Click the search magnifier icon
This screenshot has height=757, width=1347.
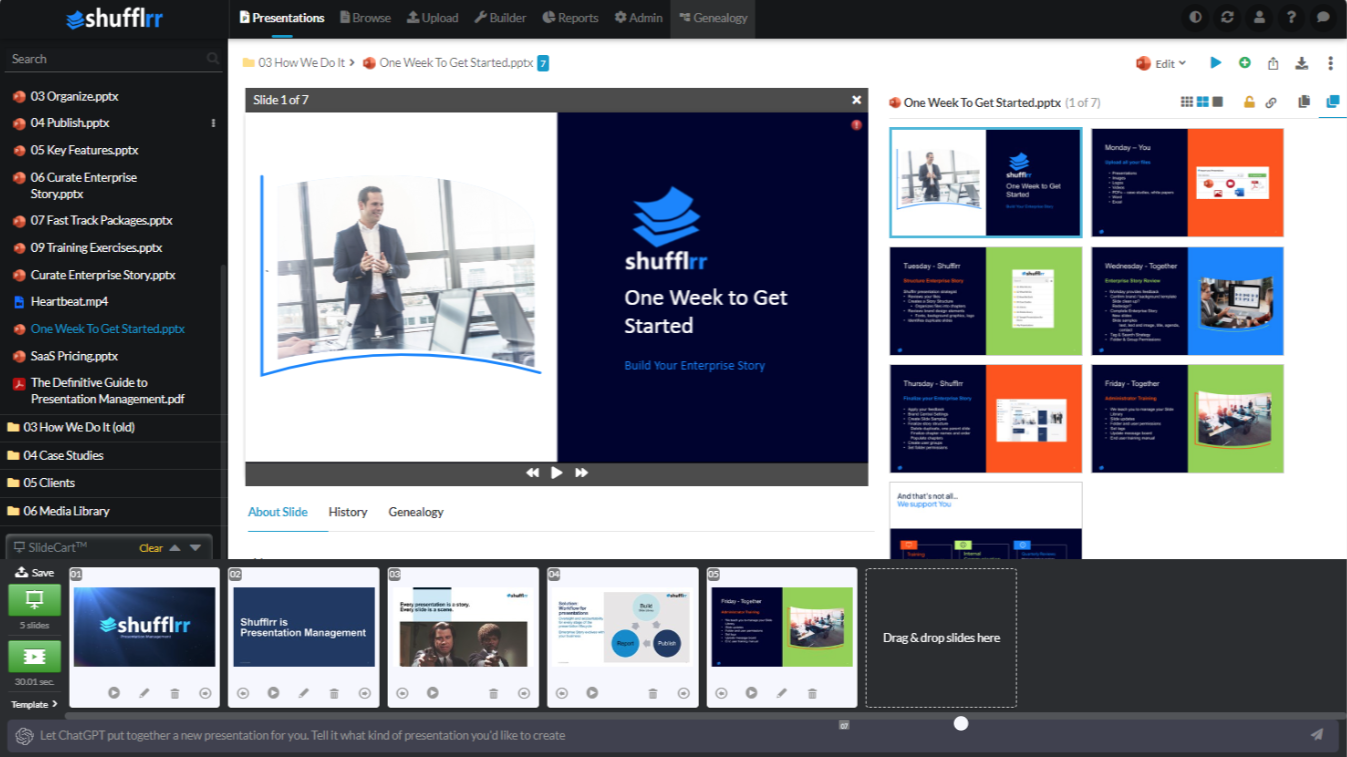pyautogui.click(x=212, y=59)
